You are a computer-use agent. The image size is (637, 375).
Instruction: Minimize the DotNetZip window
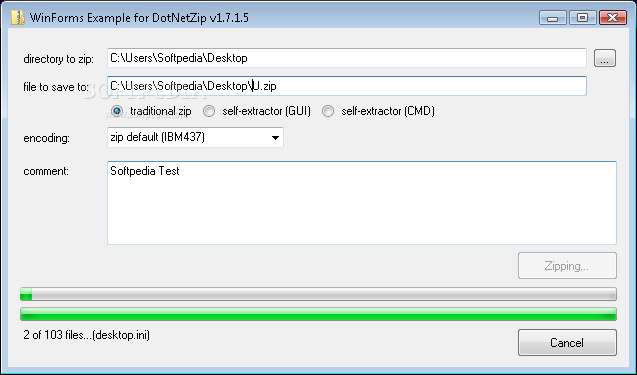(552, 18)
